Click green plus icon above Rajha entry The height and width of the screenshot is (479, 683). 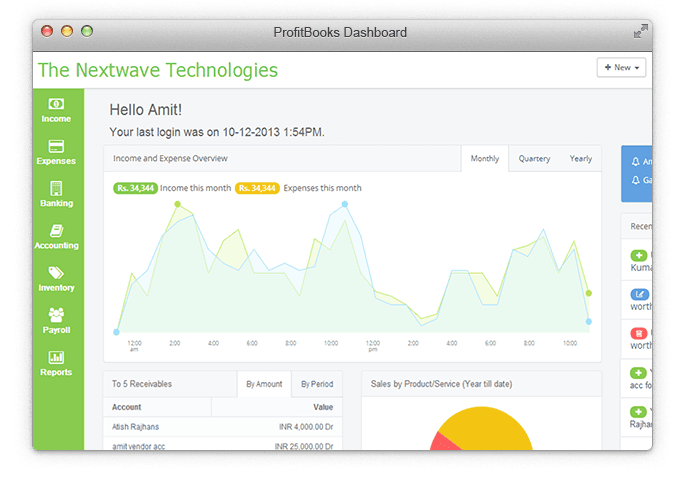[638, 412]
